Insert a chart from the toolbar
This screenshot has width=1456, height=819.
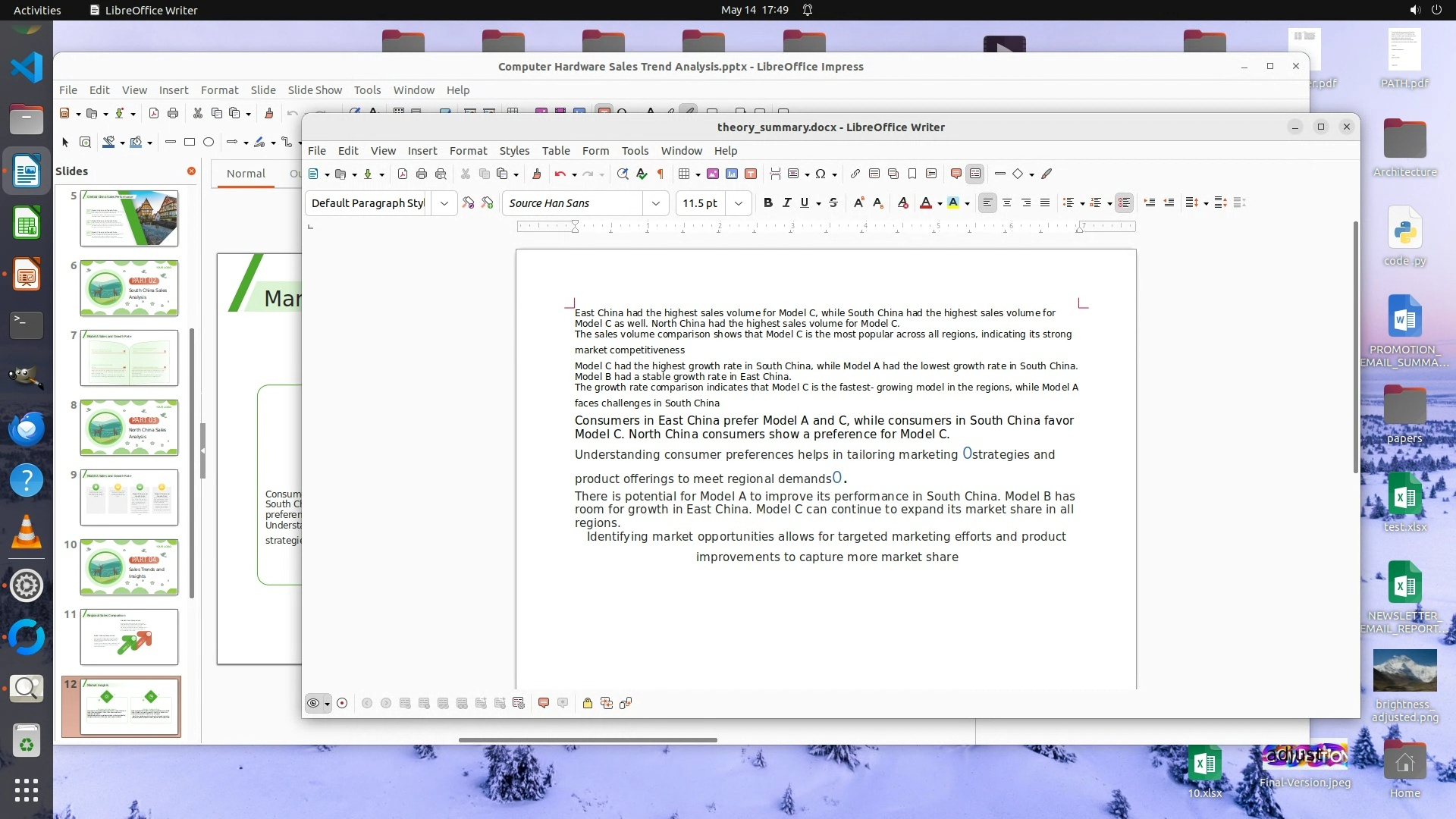tap(732, 174)
